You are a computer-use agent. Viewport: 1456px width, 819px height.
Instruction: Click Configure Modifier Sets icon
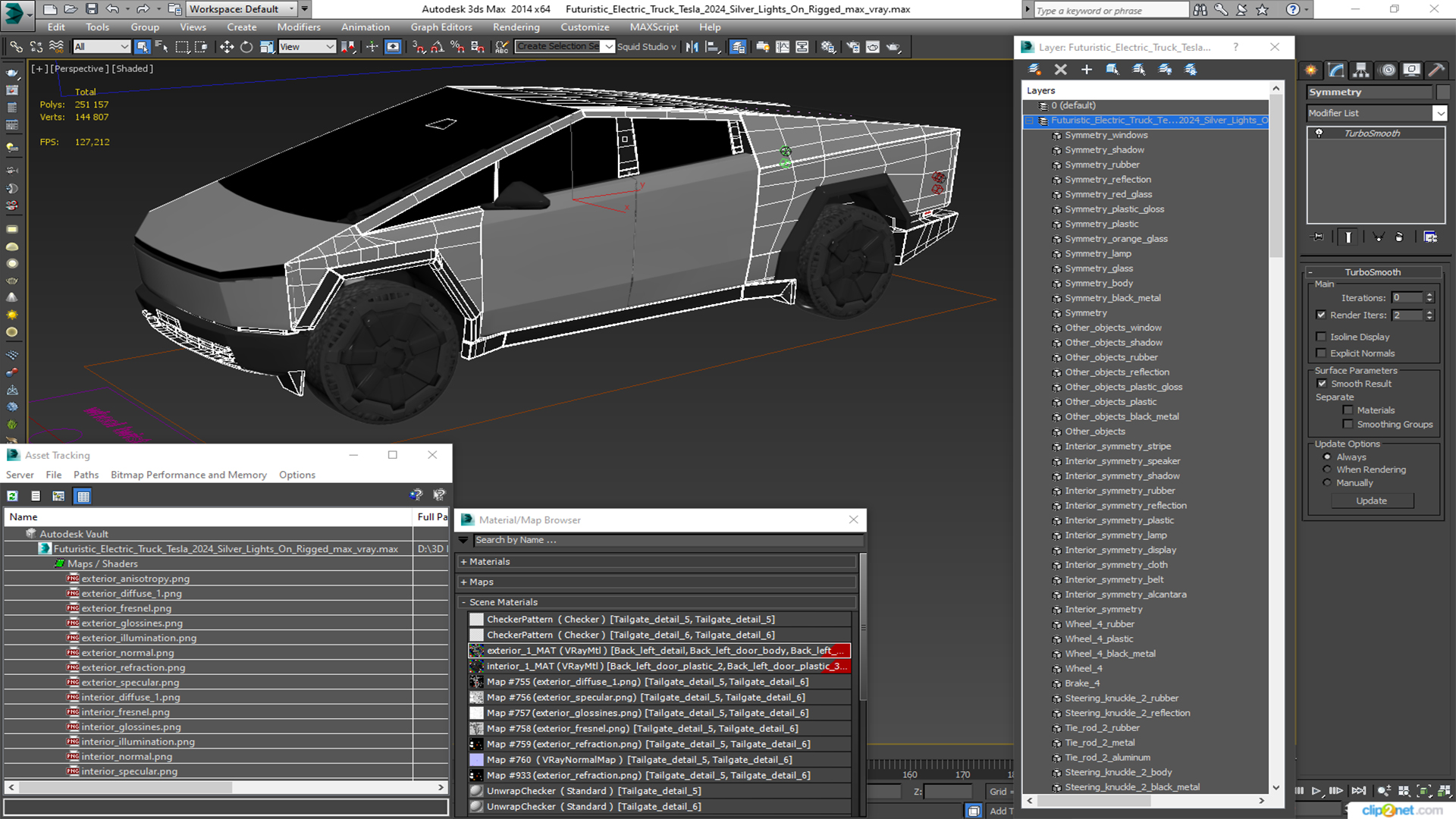(1430, 237)
